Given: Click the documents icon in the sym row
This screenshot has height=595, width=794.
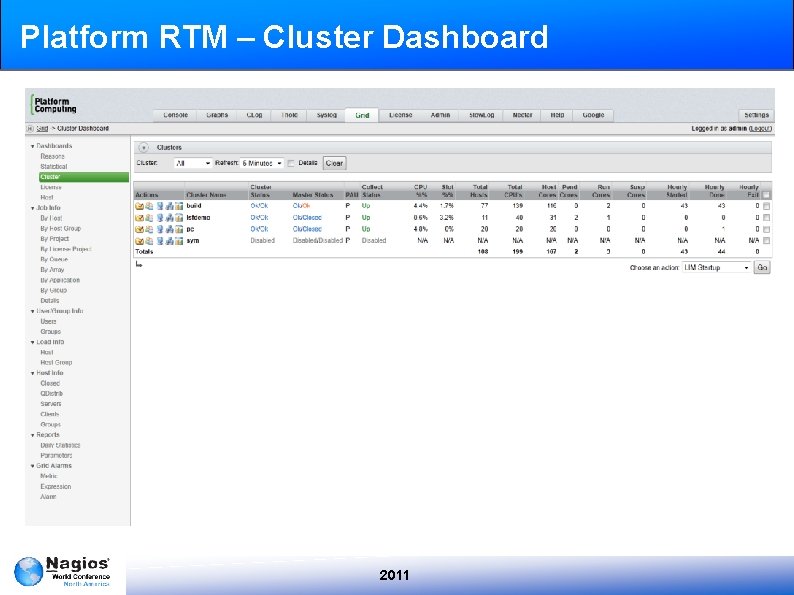Looking at the screenshot, I should tap(149, 241).
